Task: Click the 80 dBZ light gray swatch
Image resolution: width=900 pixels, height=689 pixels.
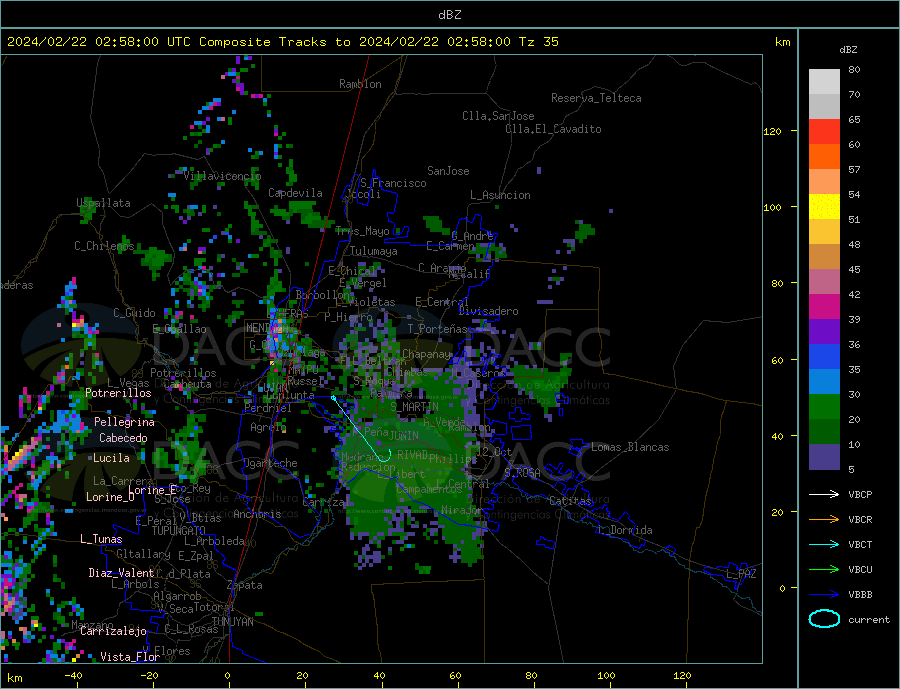Action: pyautogui.click(x=824, y=82)
